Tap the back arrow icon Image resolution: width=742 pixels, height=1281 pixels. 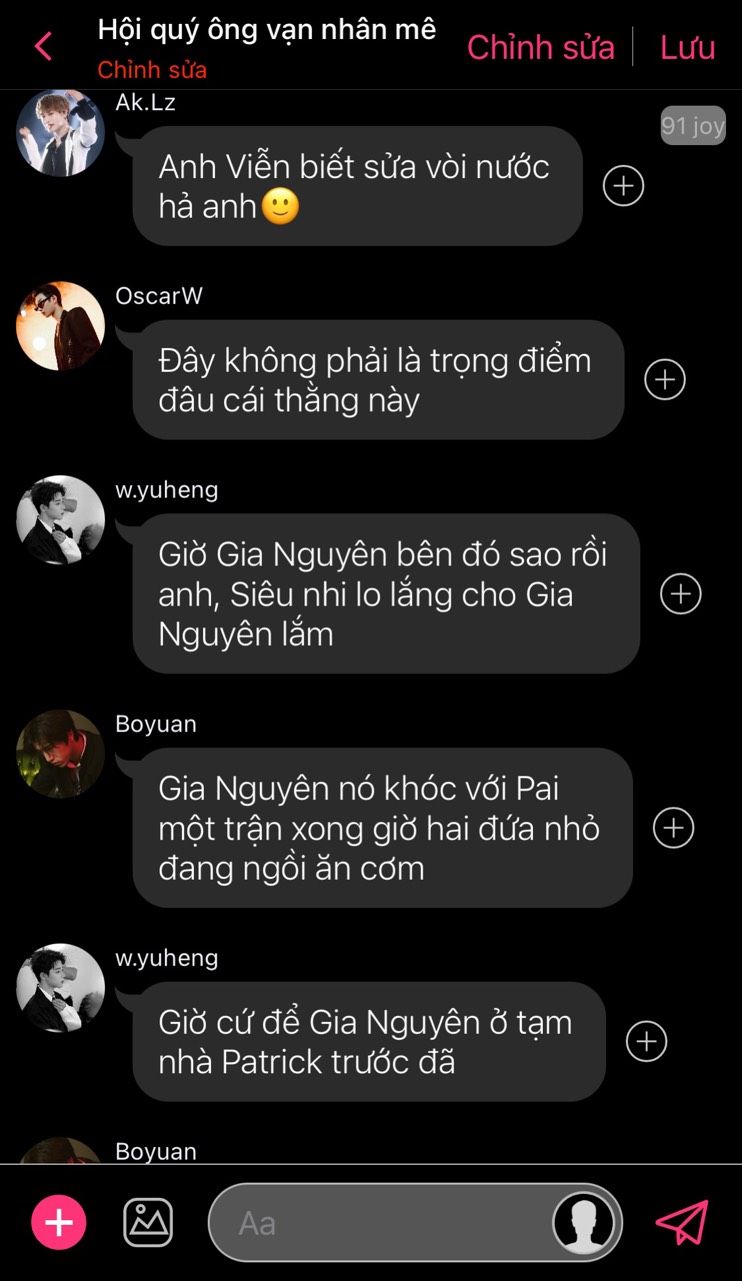[43, 47]
